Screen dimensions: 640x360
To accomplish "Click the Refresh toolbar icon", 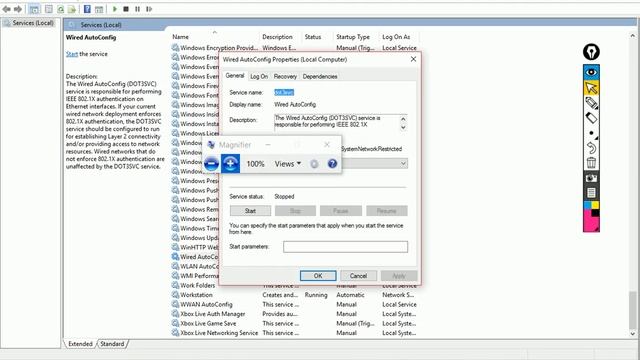I will click(60, 9).
